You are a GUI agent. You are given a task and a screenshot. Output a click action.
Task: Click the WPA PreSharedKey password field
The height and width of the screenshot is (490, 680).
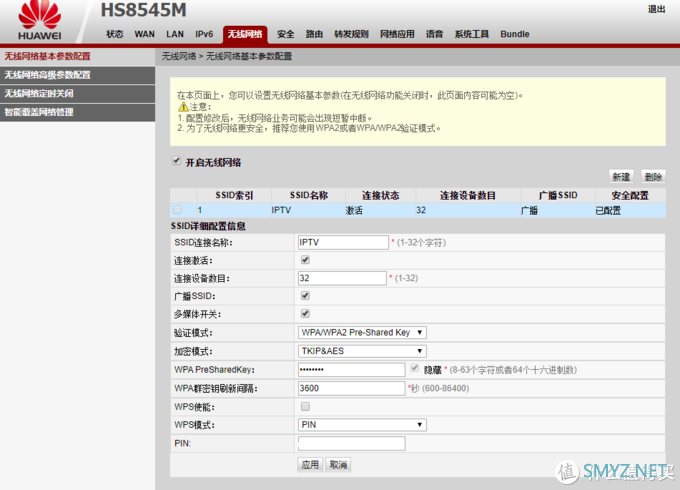[x=352, y=369]
